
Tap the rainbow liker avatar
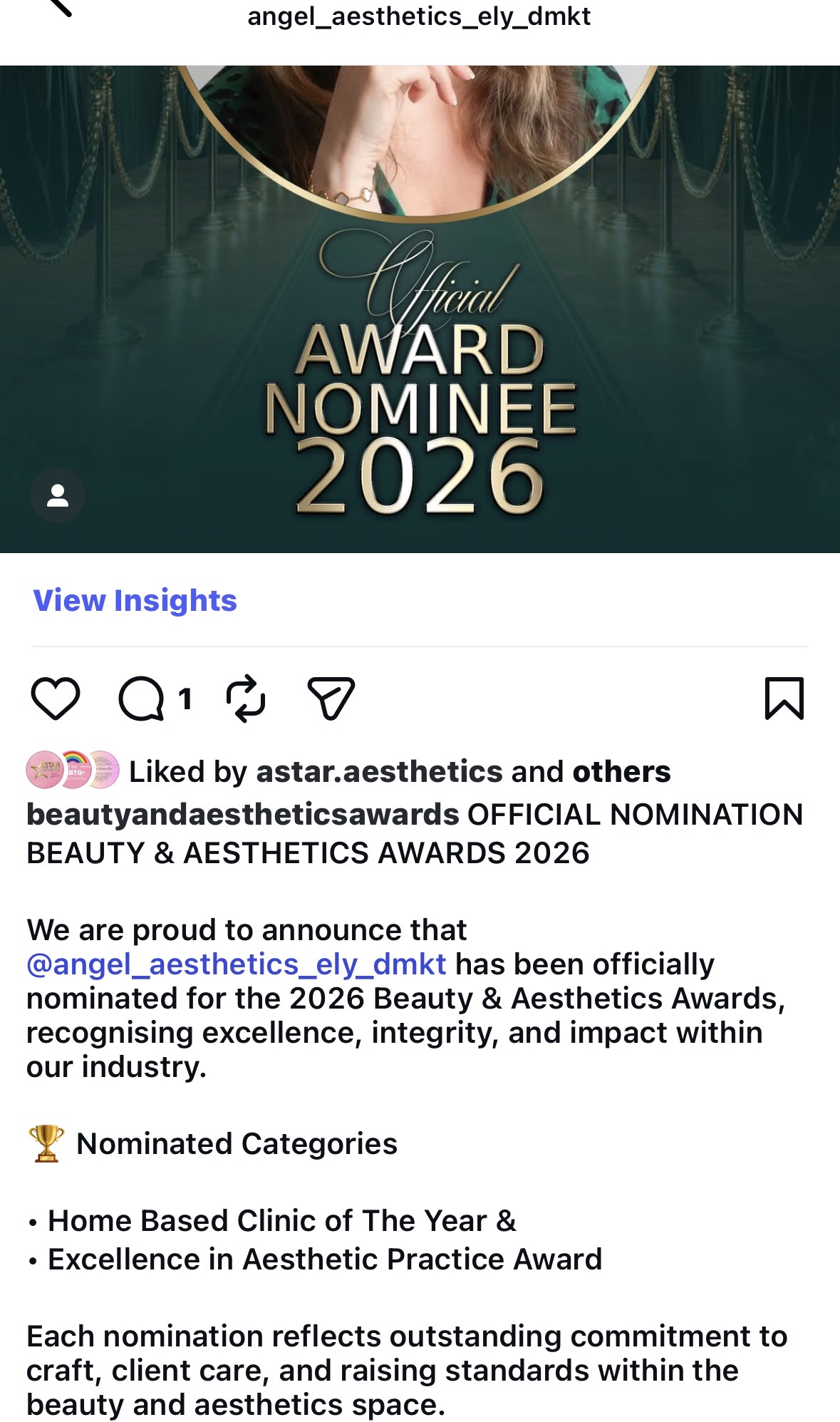click(x=74, y=770)
